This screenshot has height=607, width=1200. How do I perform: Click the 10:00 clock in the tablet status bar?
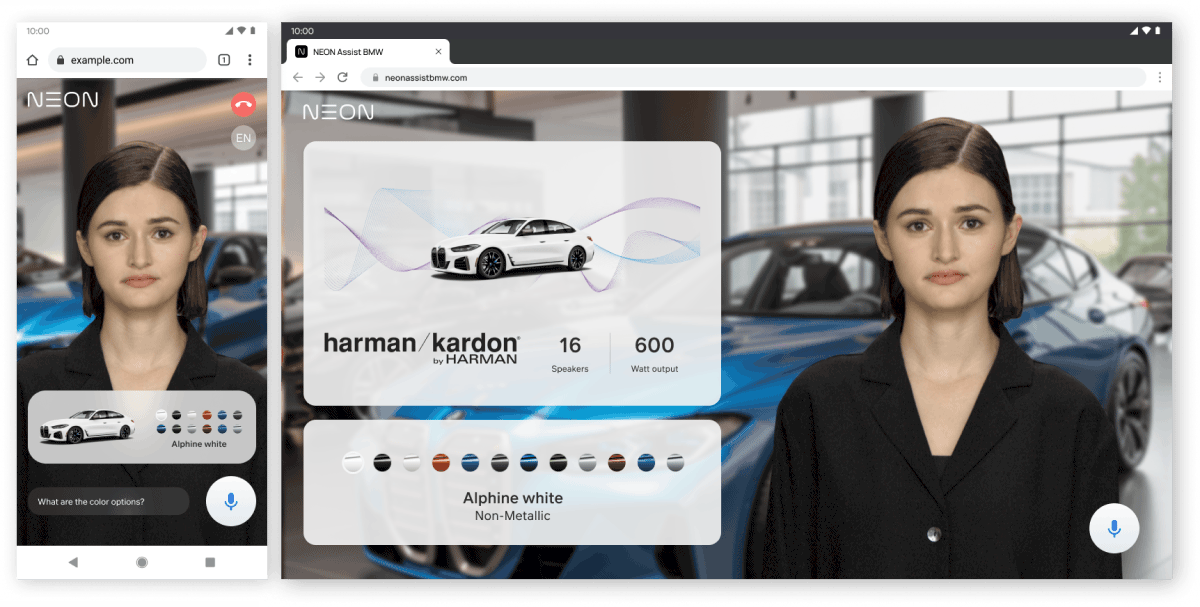click(x=302, y=31)
